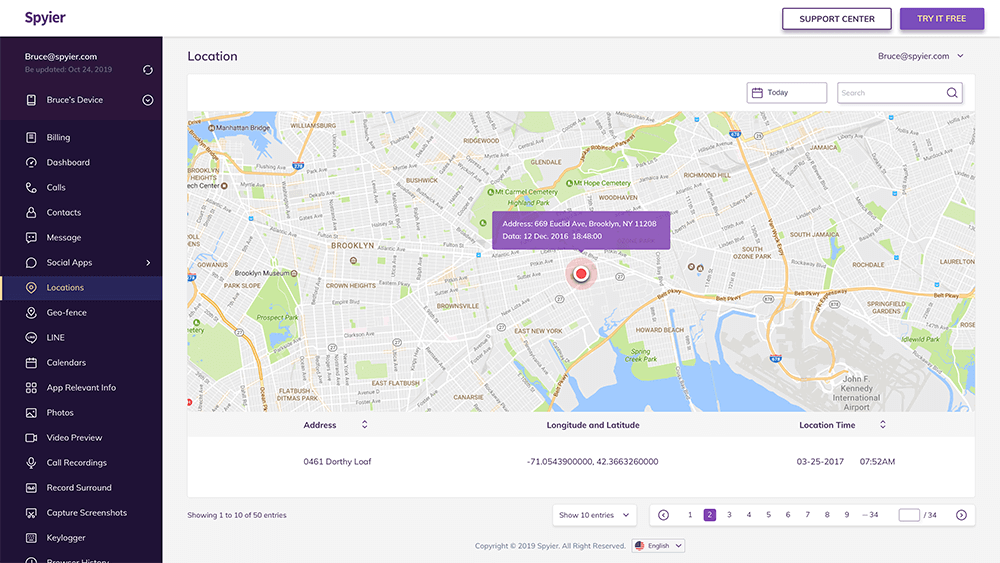Expand the Social Apps submenu chevron

(148, 263)
